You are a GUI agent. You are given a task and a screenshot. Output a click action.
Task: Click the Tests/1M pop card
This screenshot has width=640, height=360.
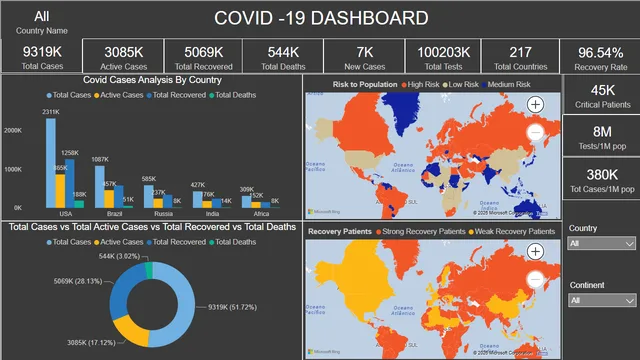602,136
